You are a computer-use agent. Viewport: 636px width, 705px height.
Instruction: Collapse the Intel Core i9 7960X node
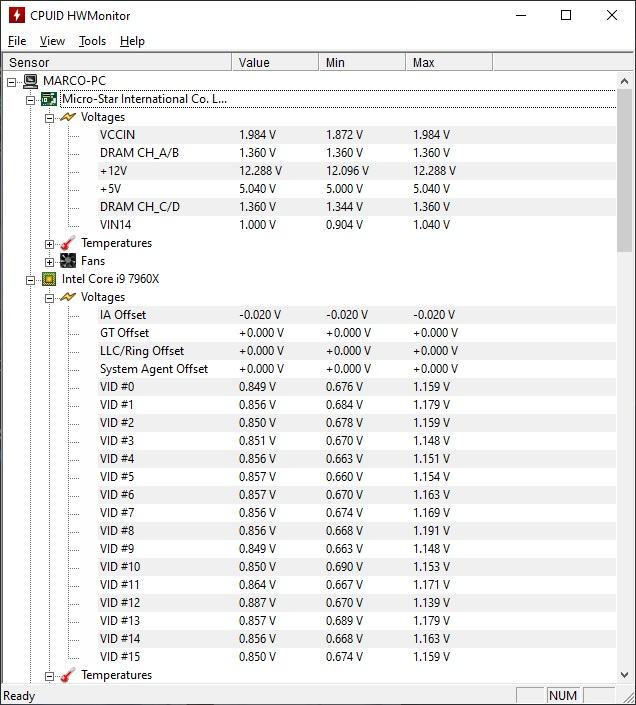click(30, 280)
